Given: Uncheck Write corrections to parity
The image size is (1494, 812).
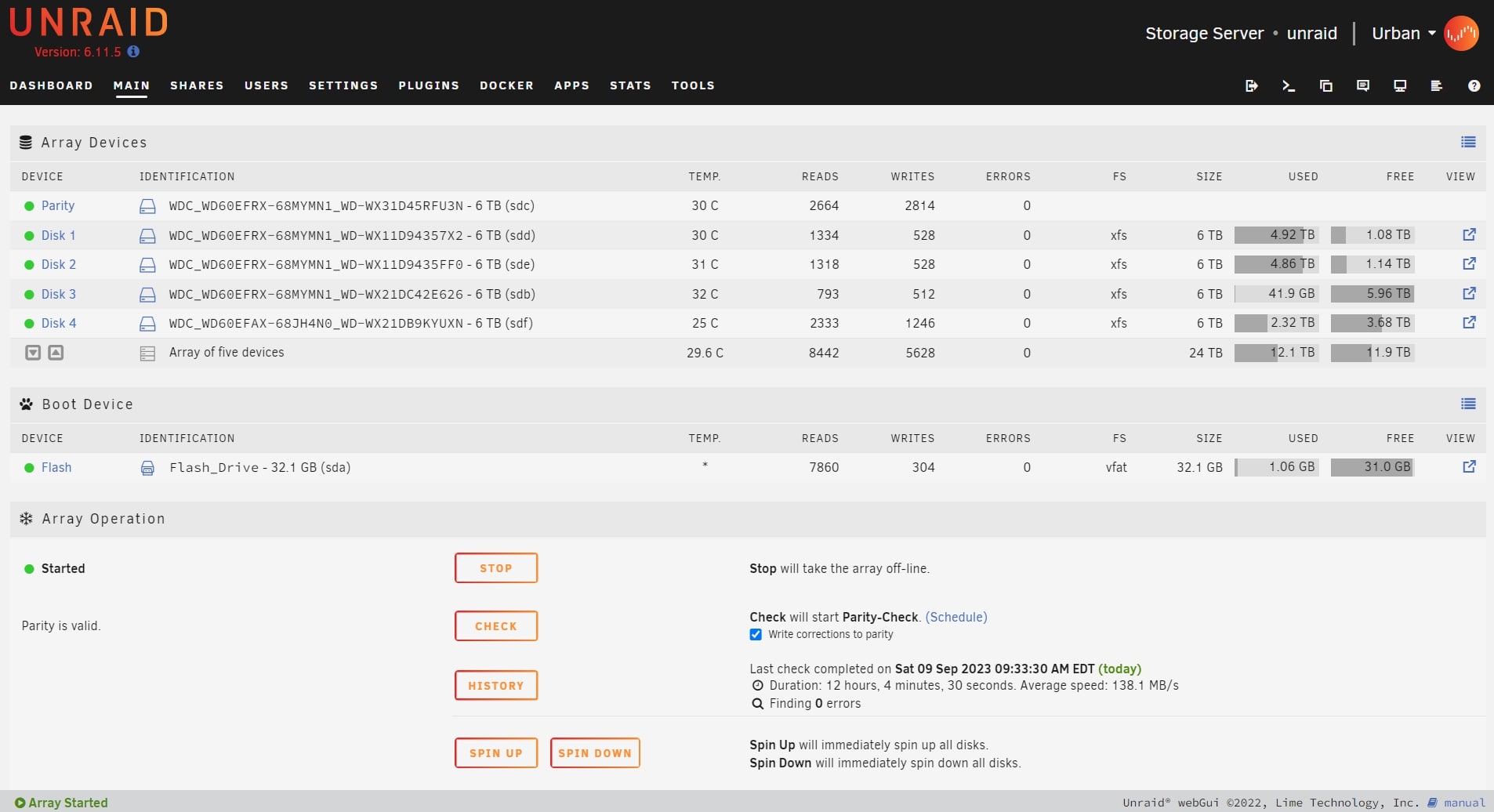Looking at the screenshot, I should pyautogui.click(x=756, y=634).
